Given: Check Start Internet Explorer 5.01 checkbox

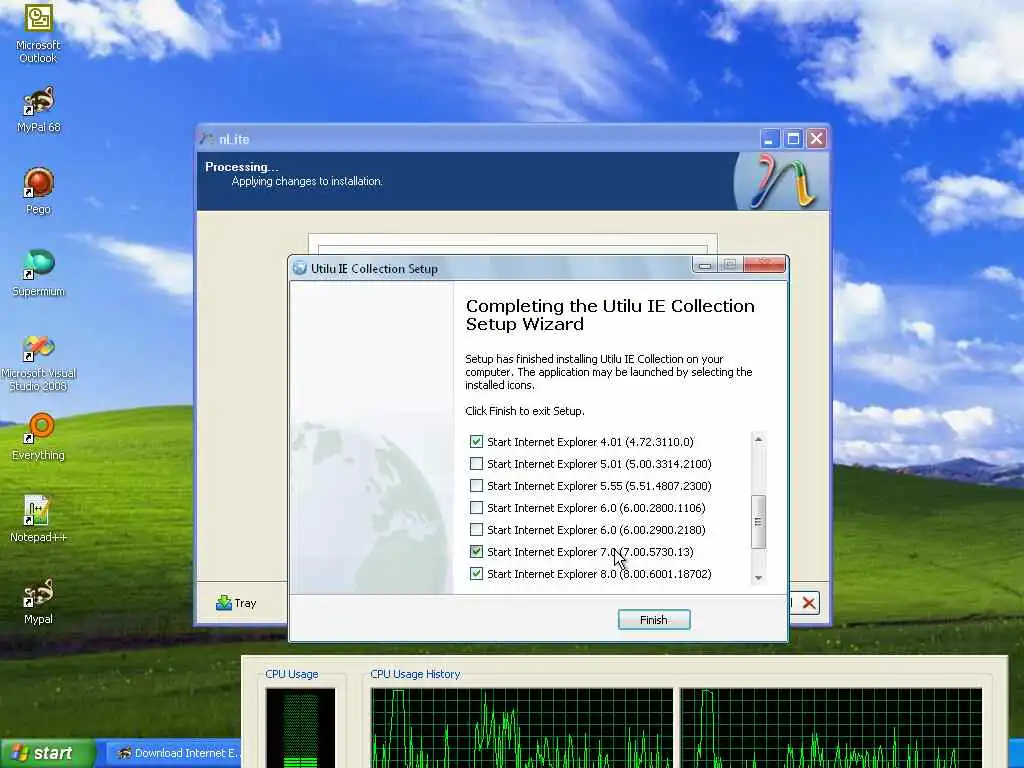Looking at the screenshot, I should (476, 464).
